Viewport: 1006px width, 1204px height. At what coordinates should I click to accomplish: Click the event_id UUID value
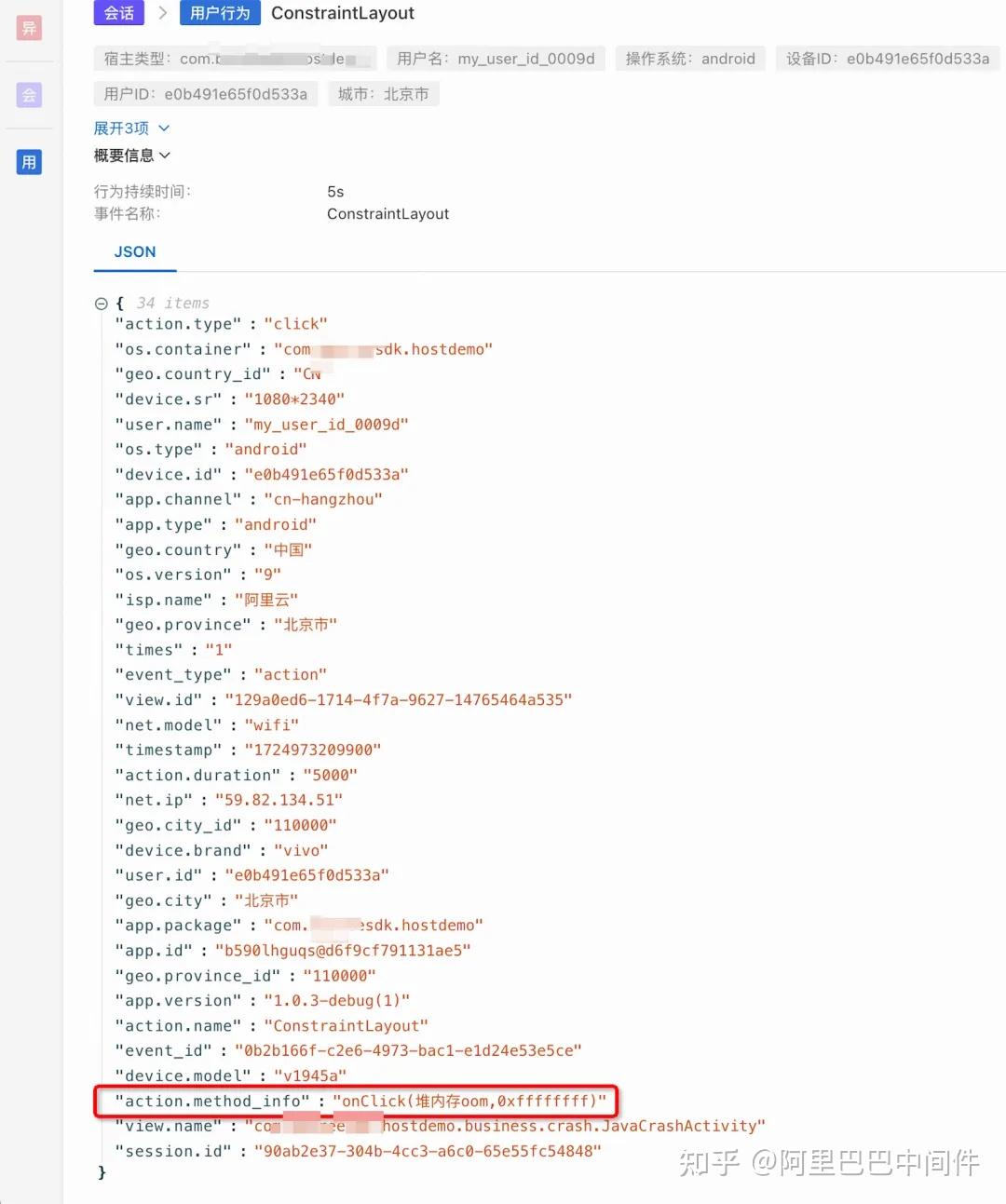click(408, 1051)
